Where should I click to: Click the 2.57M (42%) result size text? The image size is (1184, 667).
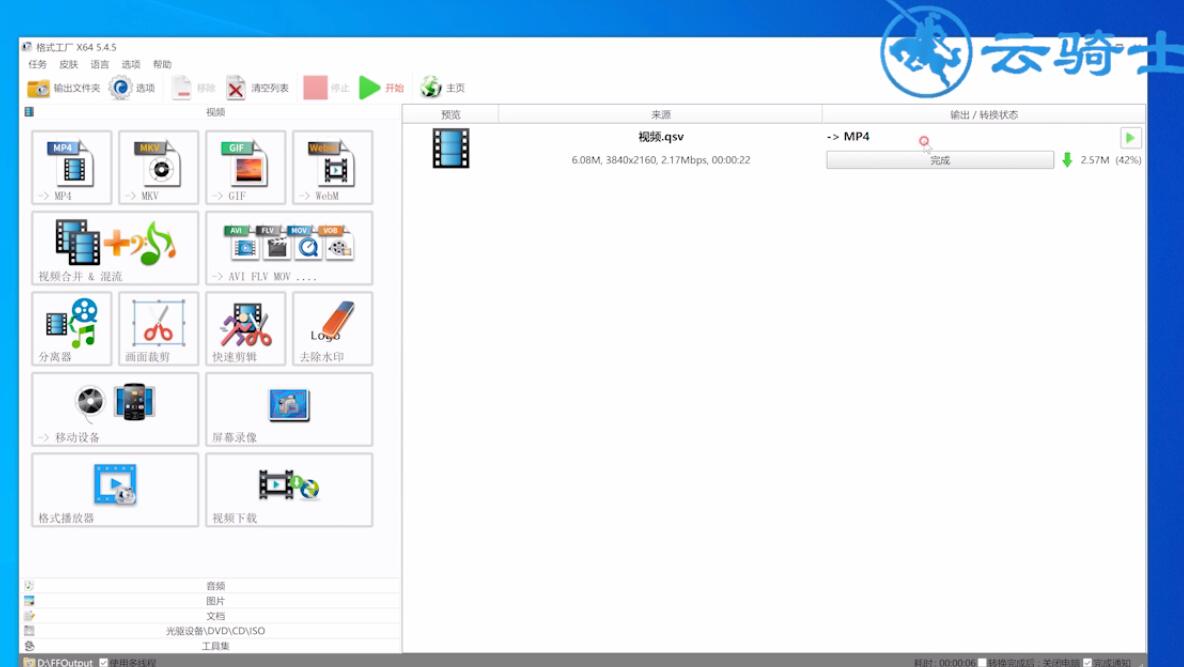point(1111,160)
